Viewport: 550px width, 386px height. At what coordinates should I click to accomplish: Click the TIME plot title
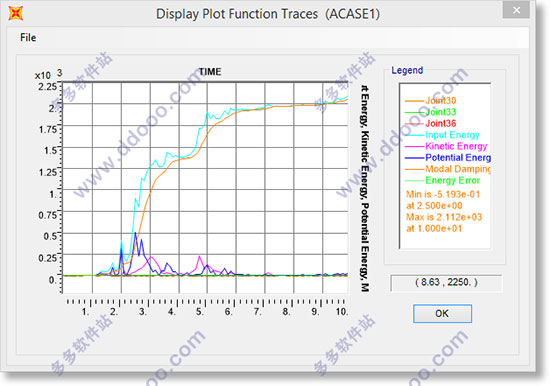(210, 72)
